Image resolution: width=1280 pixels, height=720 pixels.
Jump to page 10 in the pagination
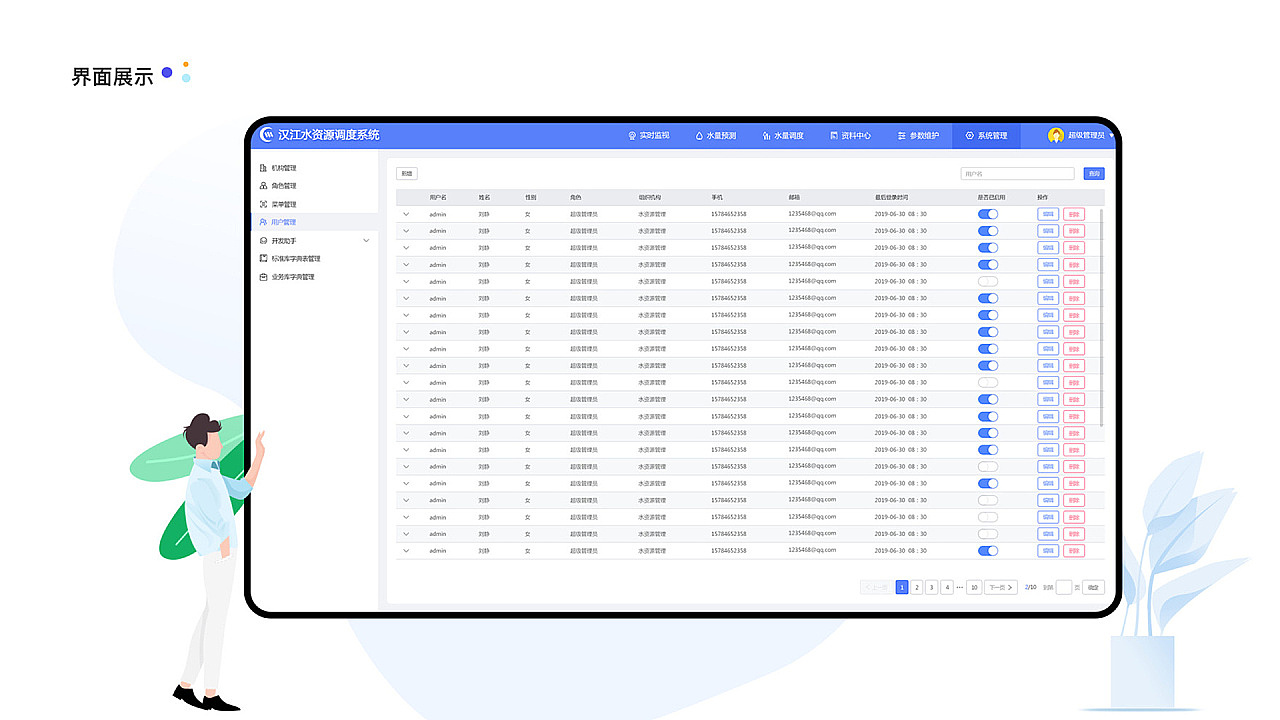pos(974,587)
